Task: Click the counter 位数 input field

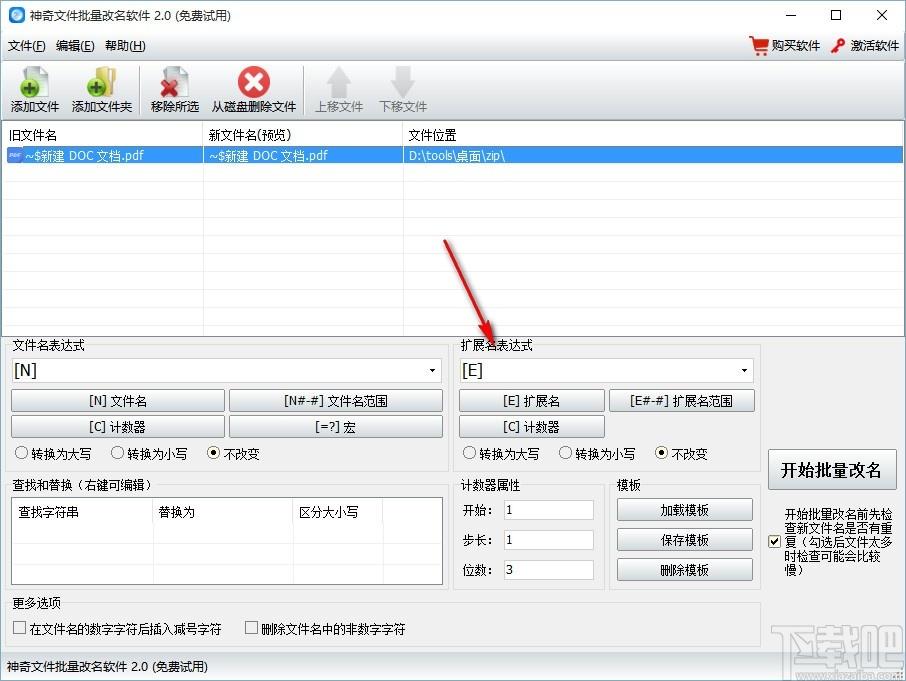Action: (548, 570)
